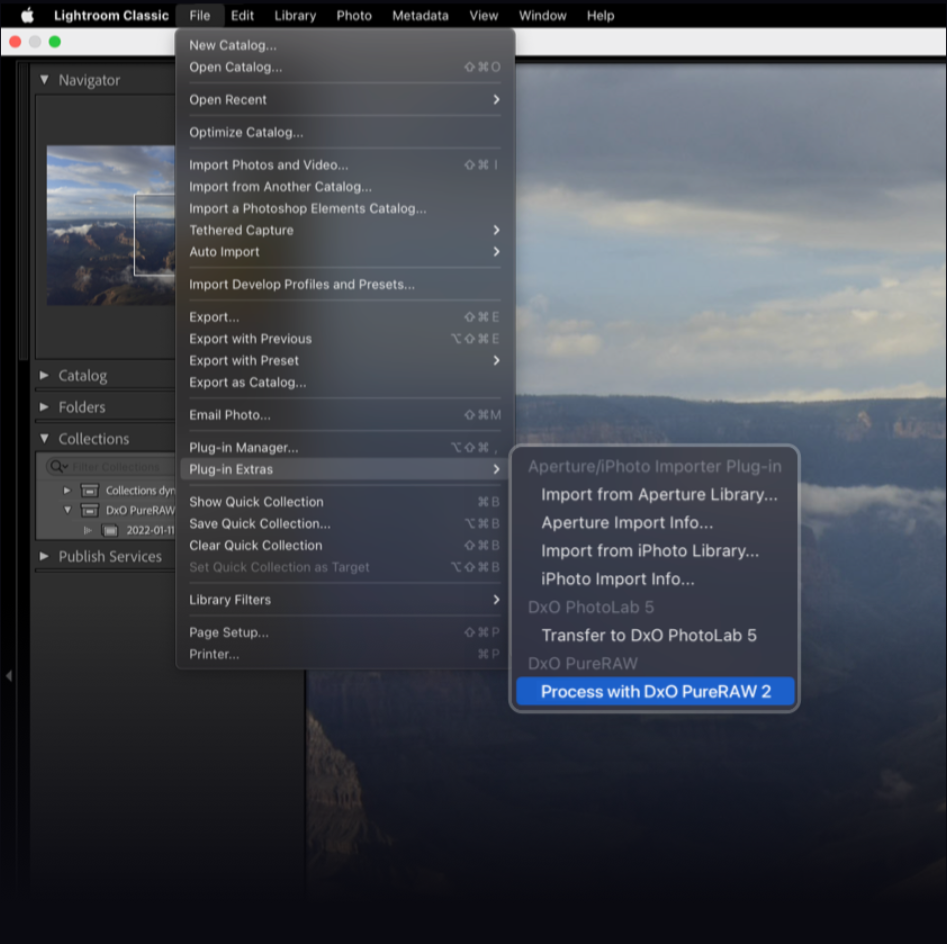Screen dimensions: 947x944
Task: Select Import Develop Profiles and Presets...
Action: point(345,284)
